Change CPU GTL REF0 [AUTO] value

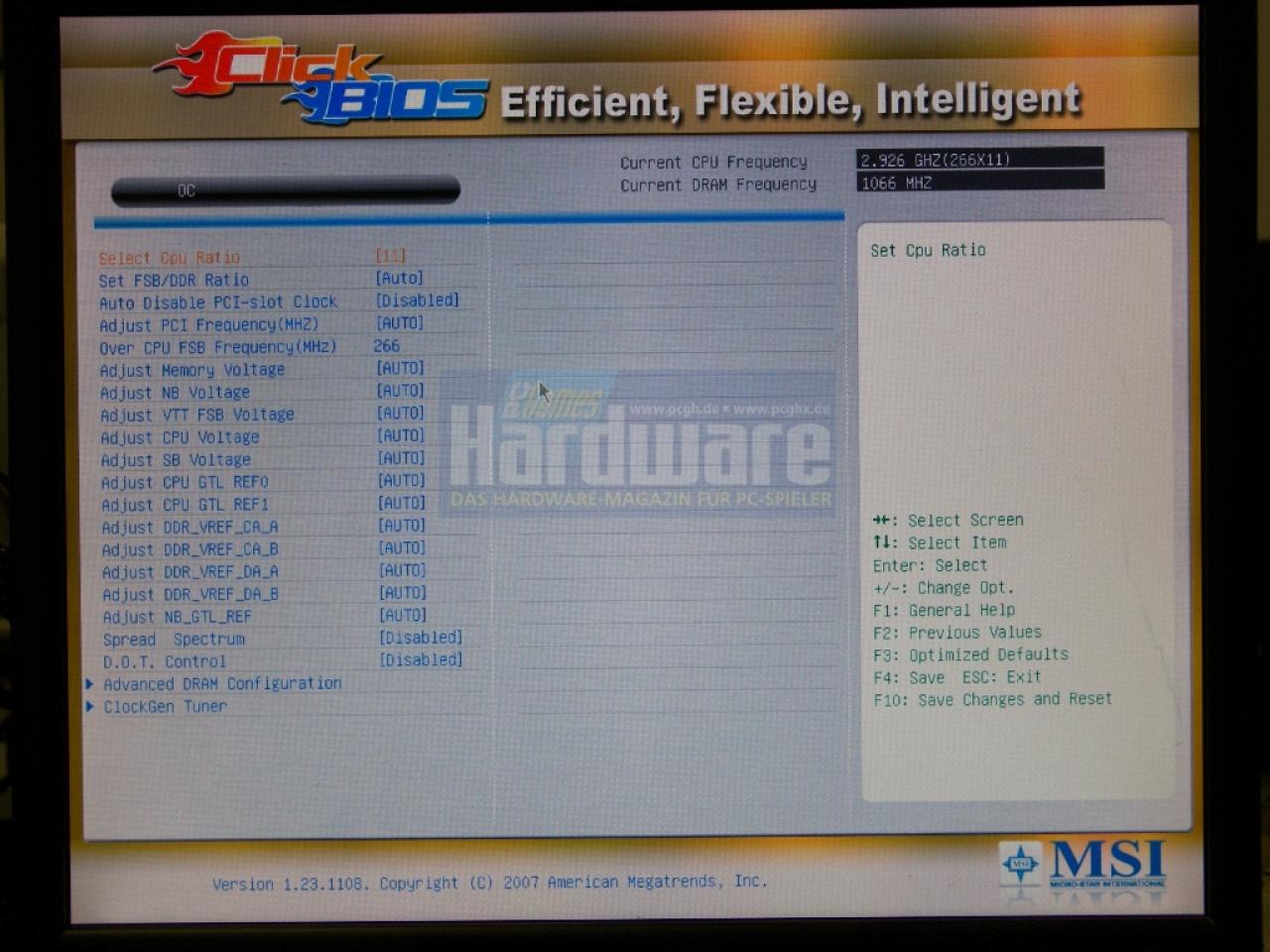pos(402,481)
